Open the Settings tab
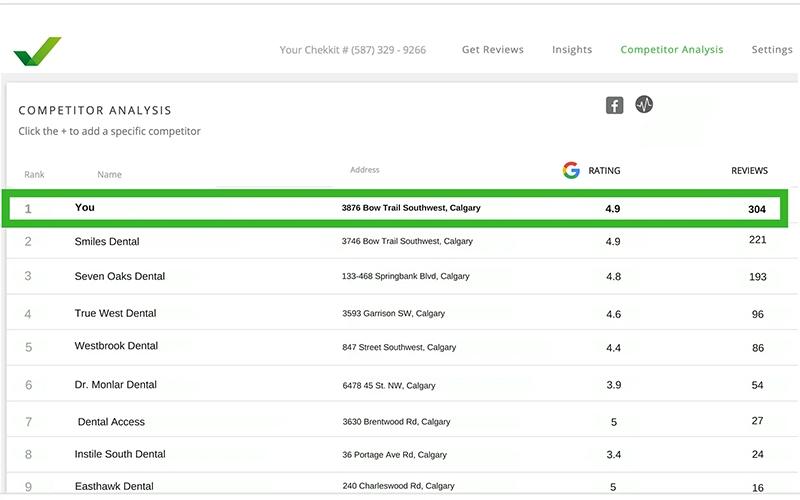Viewport: 800px width, 500px height. (772, 49)
